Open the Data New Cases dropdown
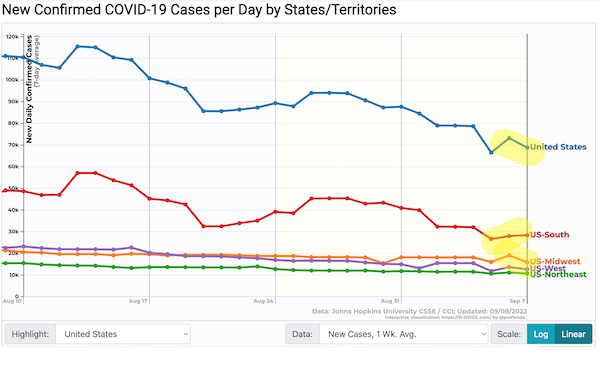 click(403, 334)
